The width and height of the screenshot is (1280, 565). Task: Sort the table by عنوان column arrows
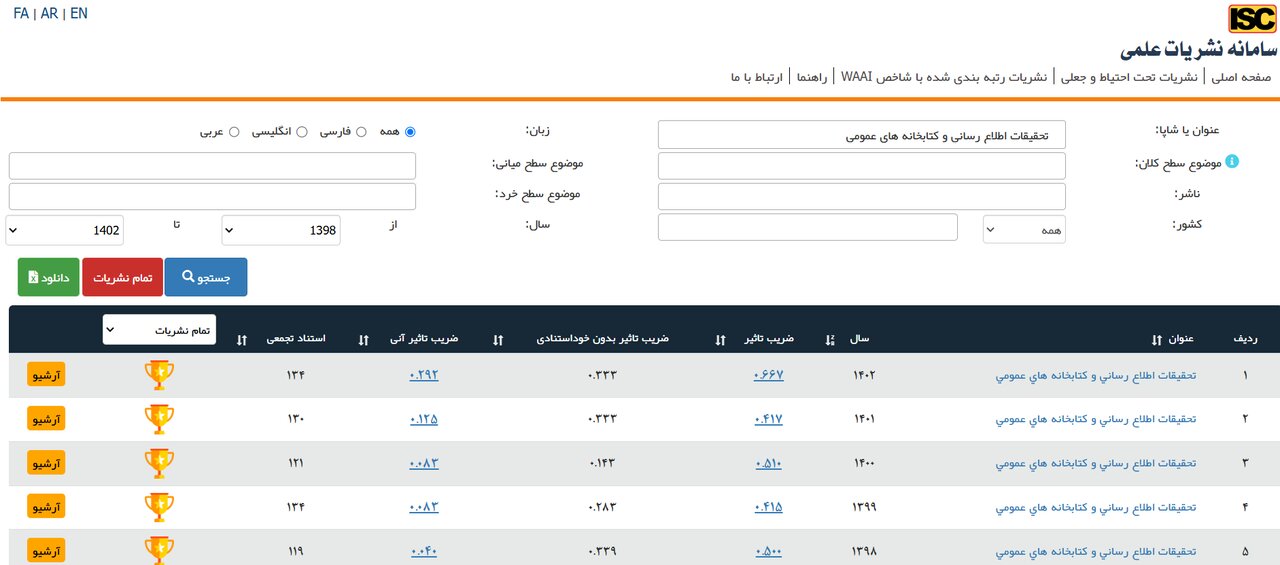coord(1157,340)
